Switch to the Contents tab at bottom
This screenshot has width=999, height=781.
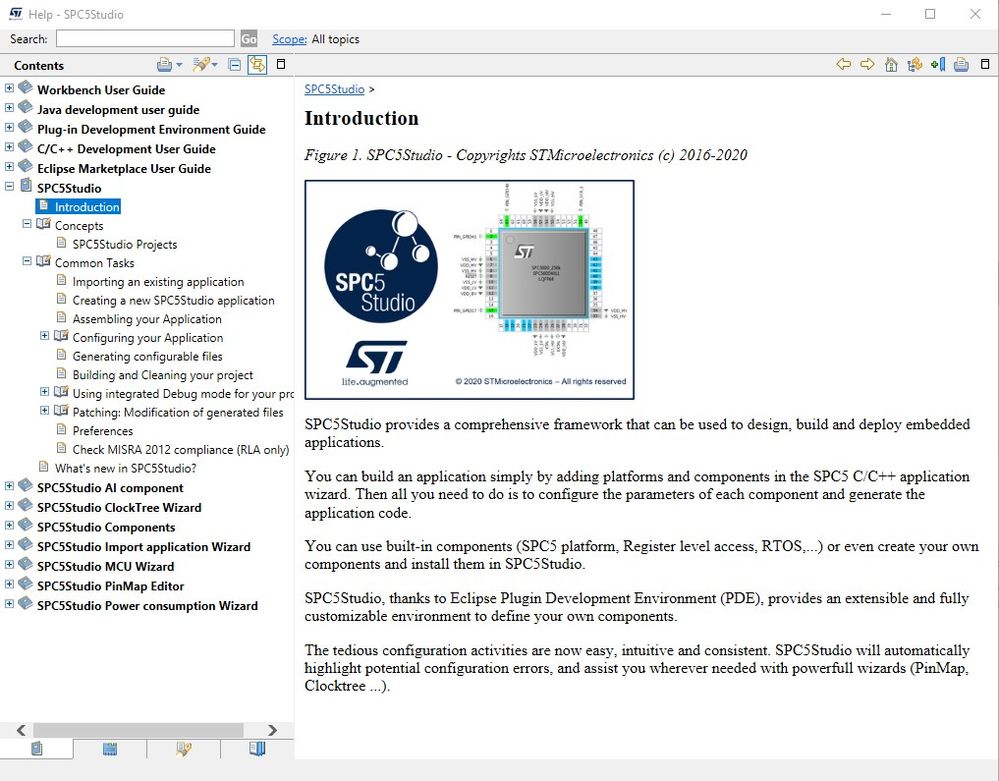(x=36, y=749)
